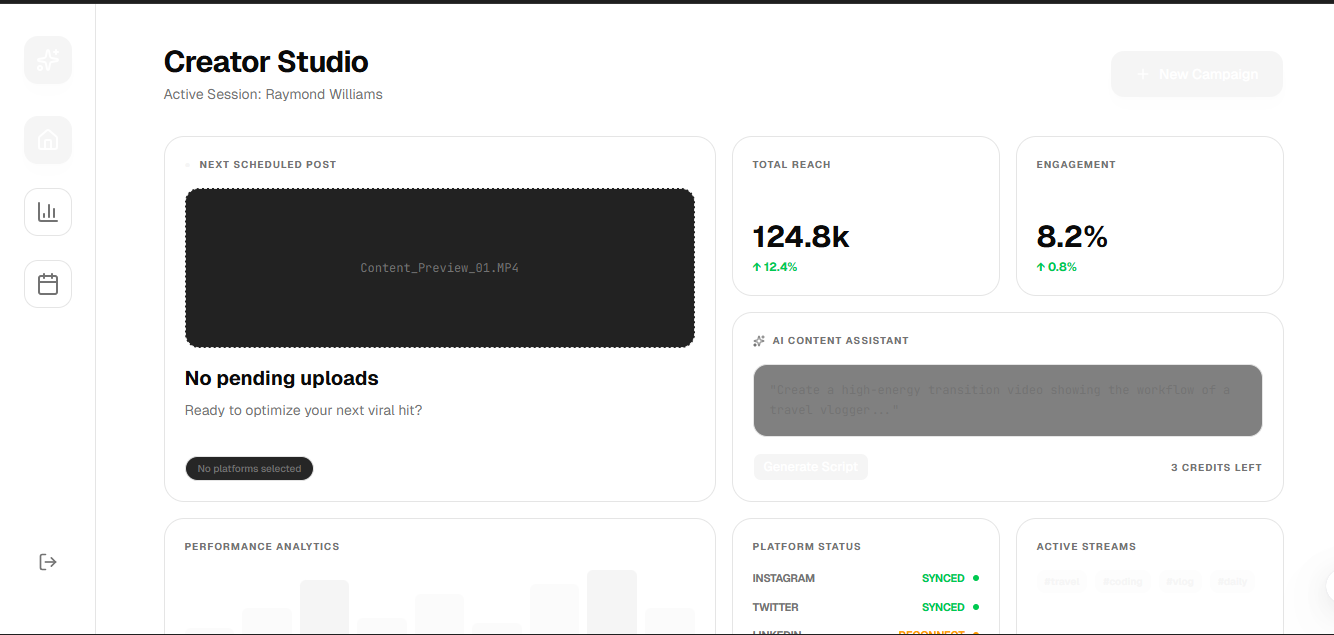Viewport: 1334px width, 635px height.
Task: Open the bar chart analytics sidebar icon
Action: tap(48, 212)
